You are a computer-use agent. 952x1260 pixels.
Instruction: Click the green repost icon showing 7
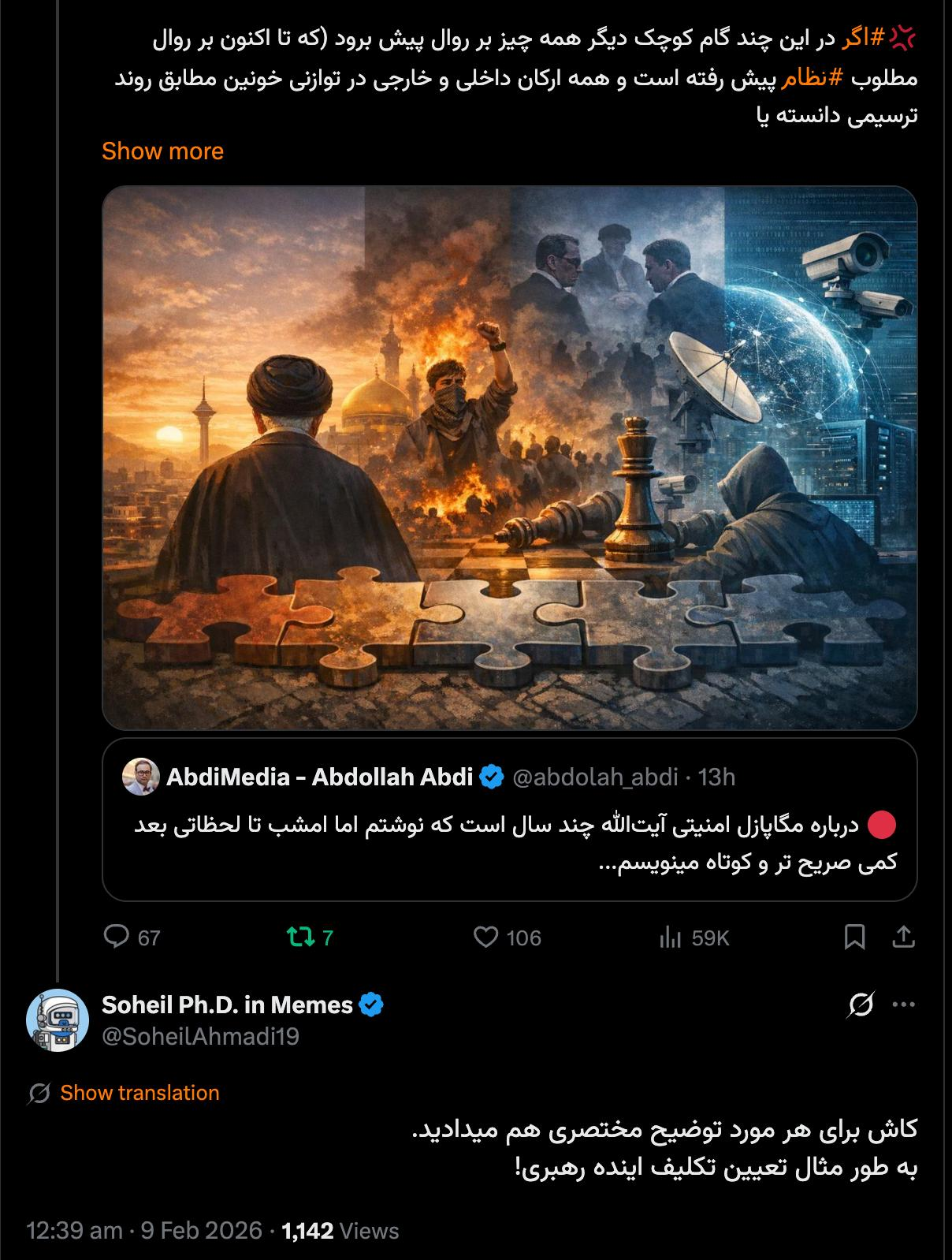[x=299, y=937]
